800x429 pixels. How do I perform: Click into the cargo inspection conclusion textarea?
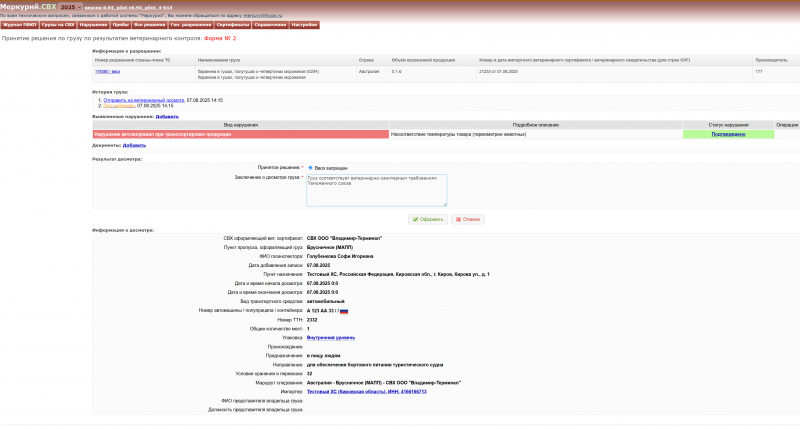click(x=377, y=190)
